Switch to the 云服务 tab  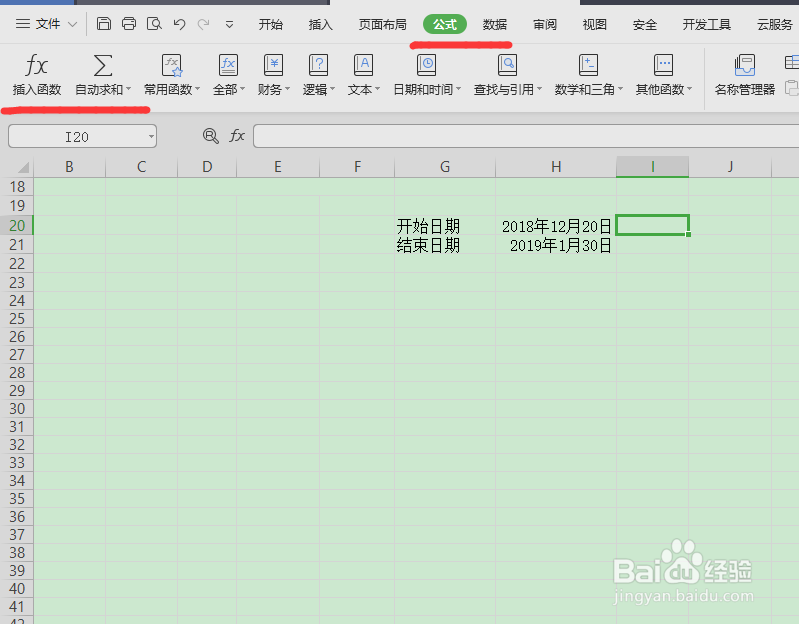click(775, 24)
